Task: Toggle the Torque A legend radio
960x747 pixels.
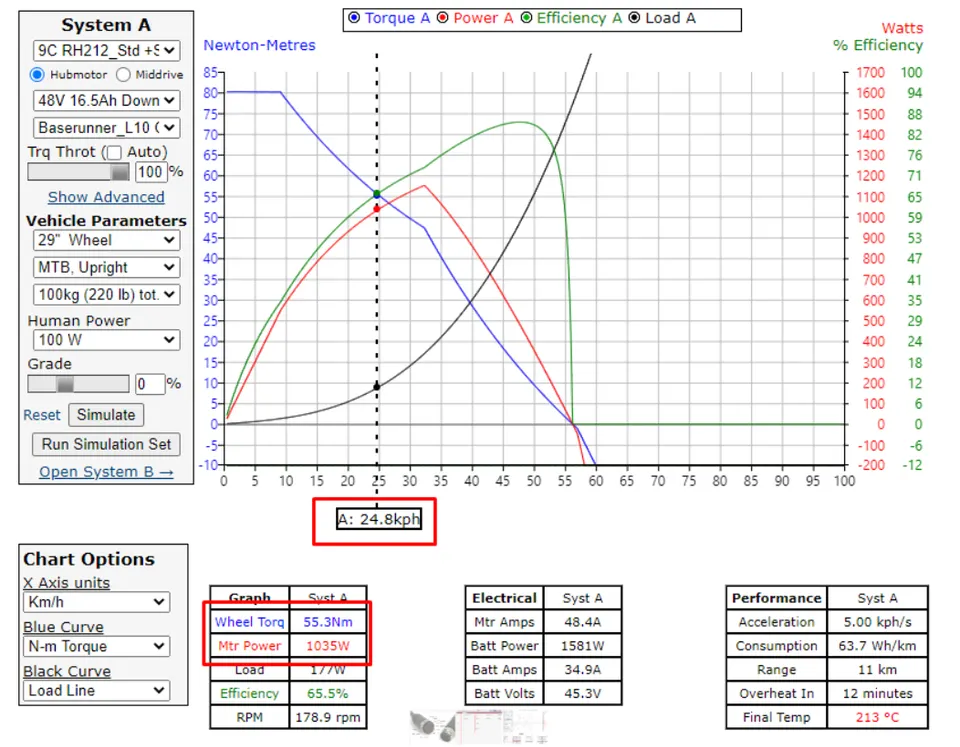Action: point(354,17)
